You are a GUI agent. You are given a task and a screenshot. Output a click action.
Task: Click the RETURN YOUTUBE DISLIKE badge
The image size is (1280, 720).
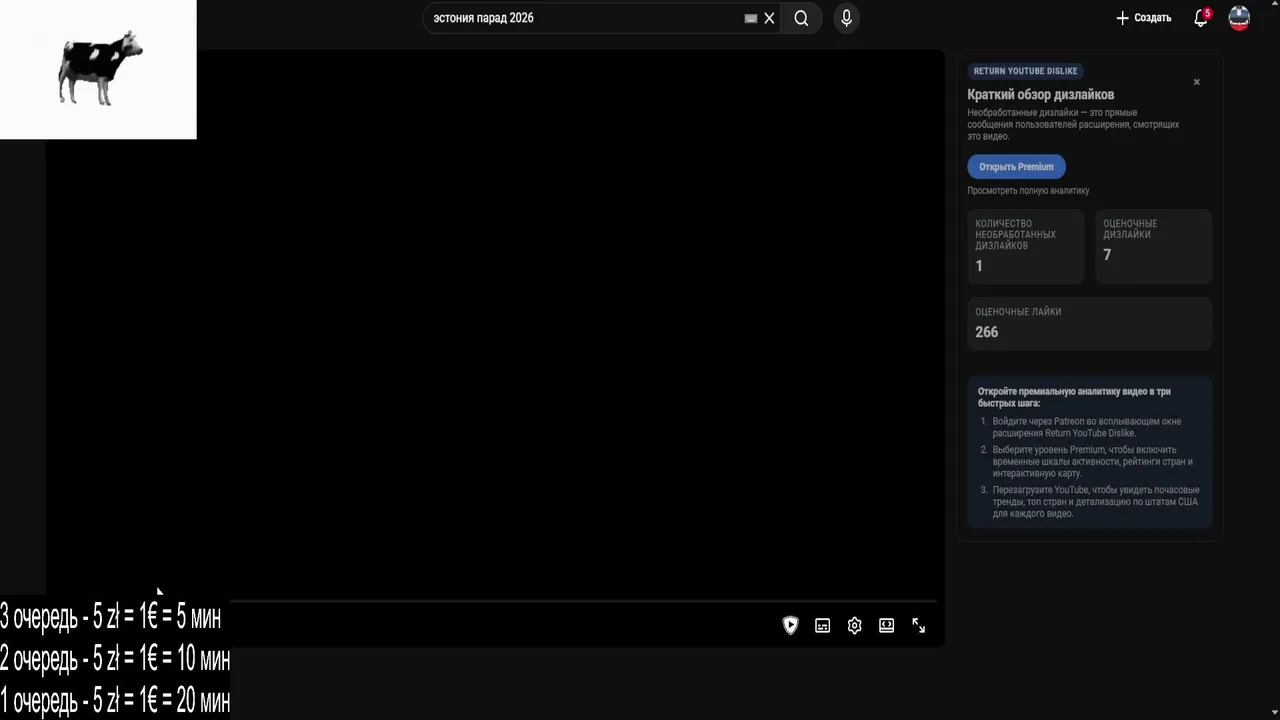[1025, 71]
